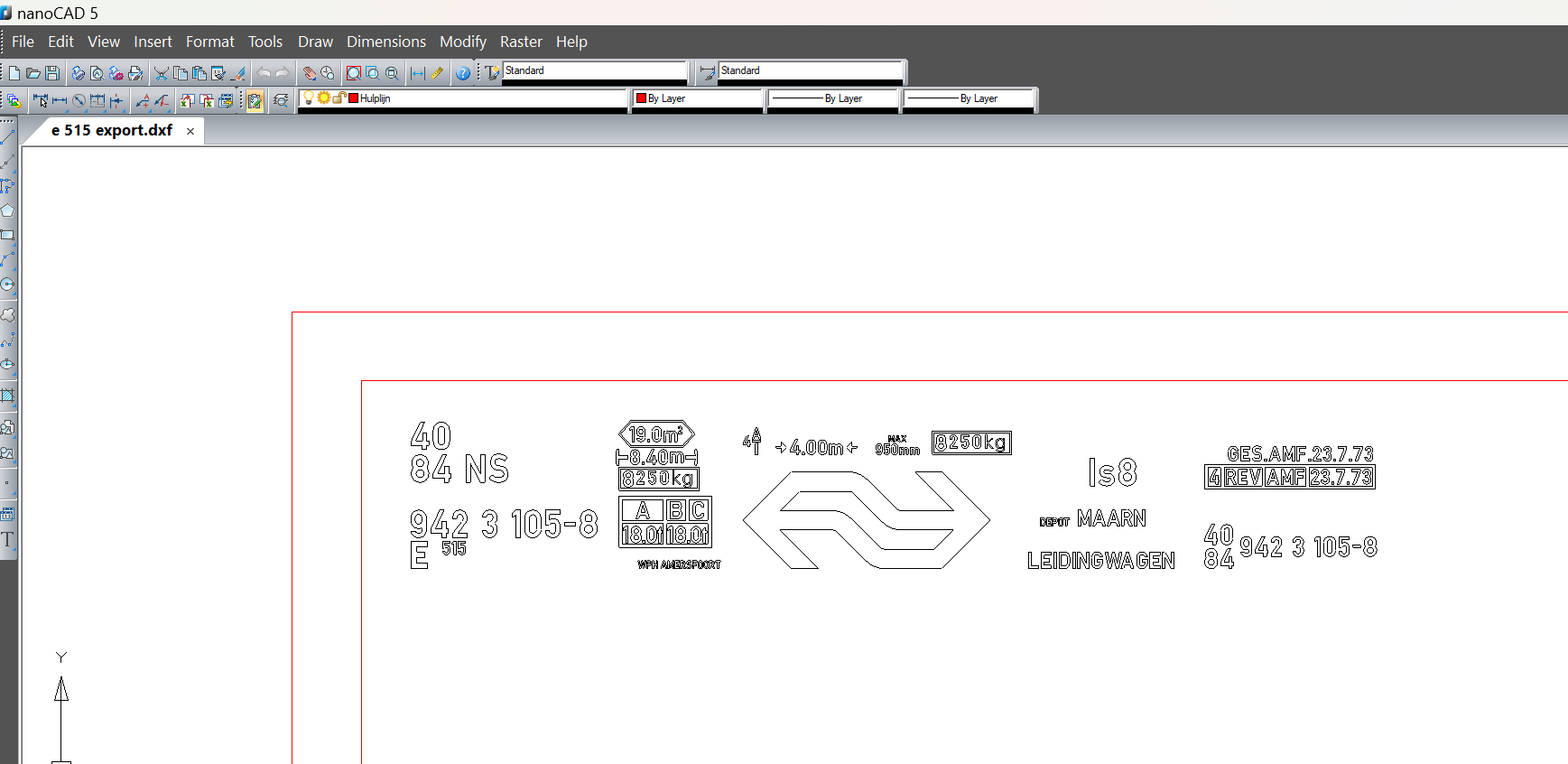This screenshot has height=764, width=1568.
Task: Open the Dimensions menu
Action: coord(386,42)
